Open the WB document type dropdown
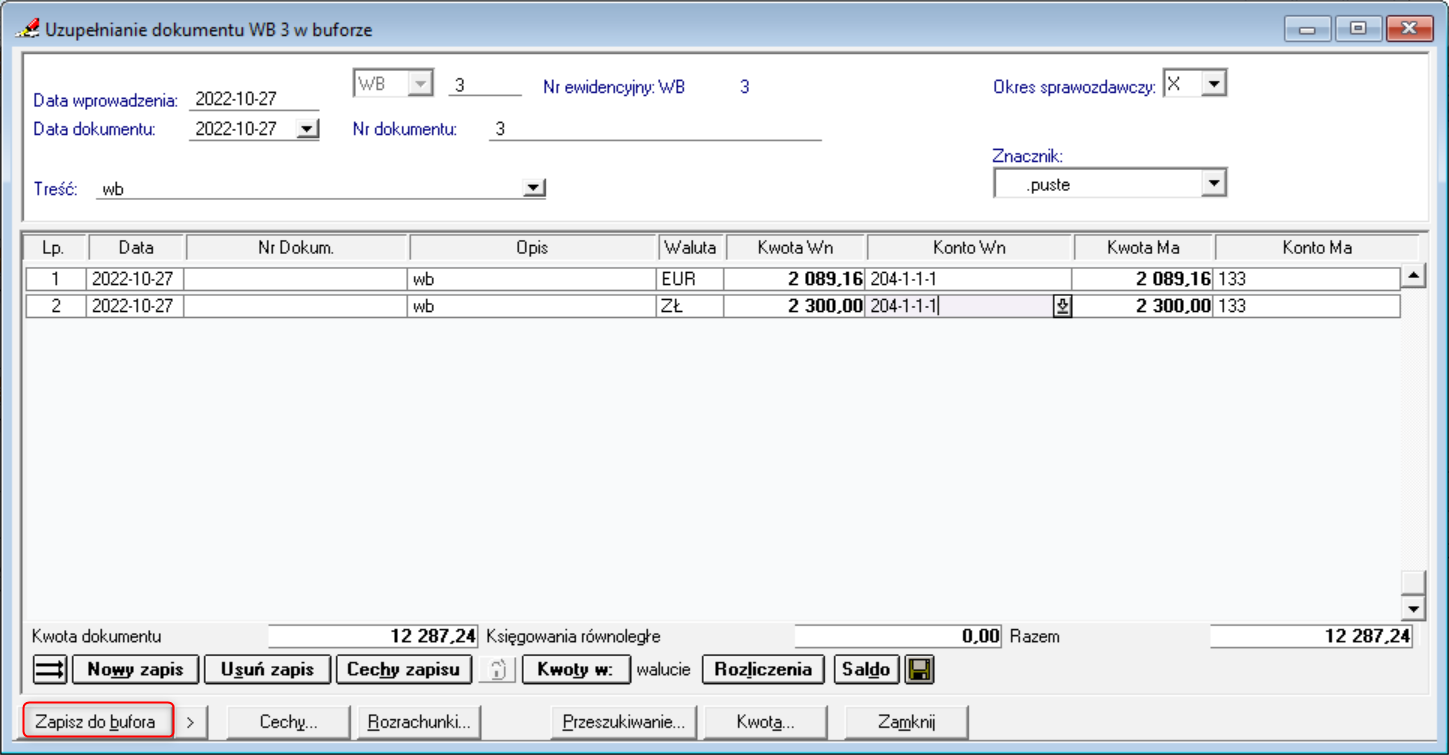The image size is (1449, 755). point(421,85)
